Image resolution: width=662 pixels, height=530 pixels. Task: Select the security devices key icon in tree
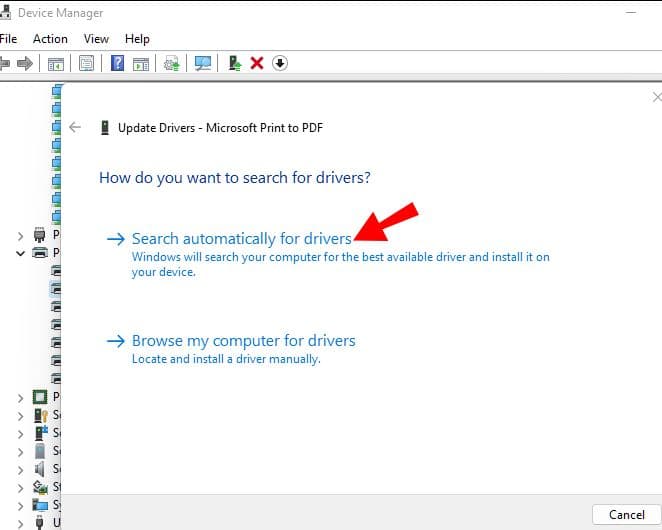(41, 415)
